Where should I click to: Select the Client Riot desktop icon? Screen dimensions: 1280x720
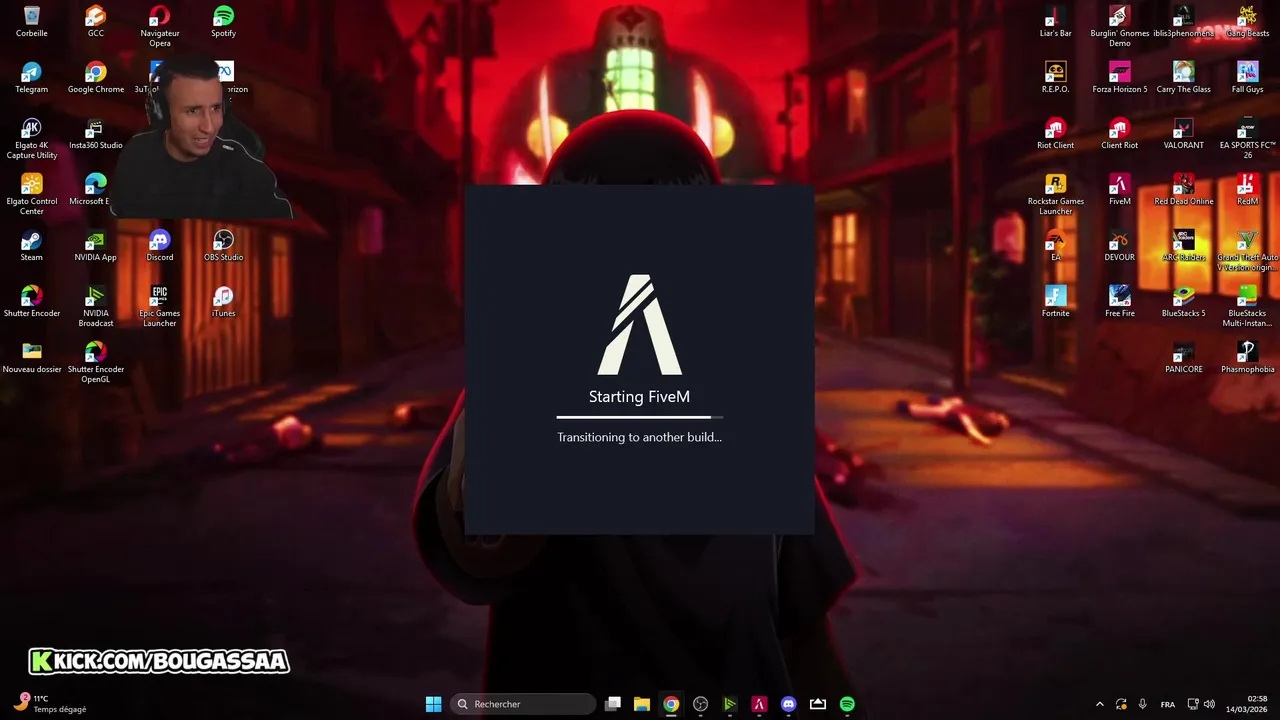click(1120, 134)
